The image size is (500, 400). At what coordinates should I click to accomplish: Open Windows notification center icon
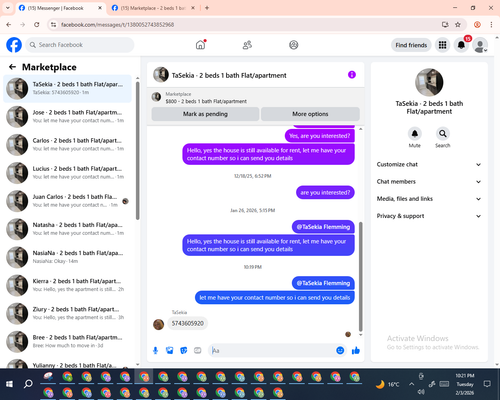tap(487, 384)
